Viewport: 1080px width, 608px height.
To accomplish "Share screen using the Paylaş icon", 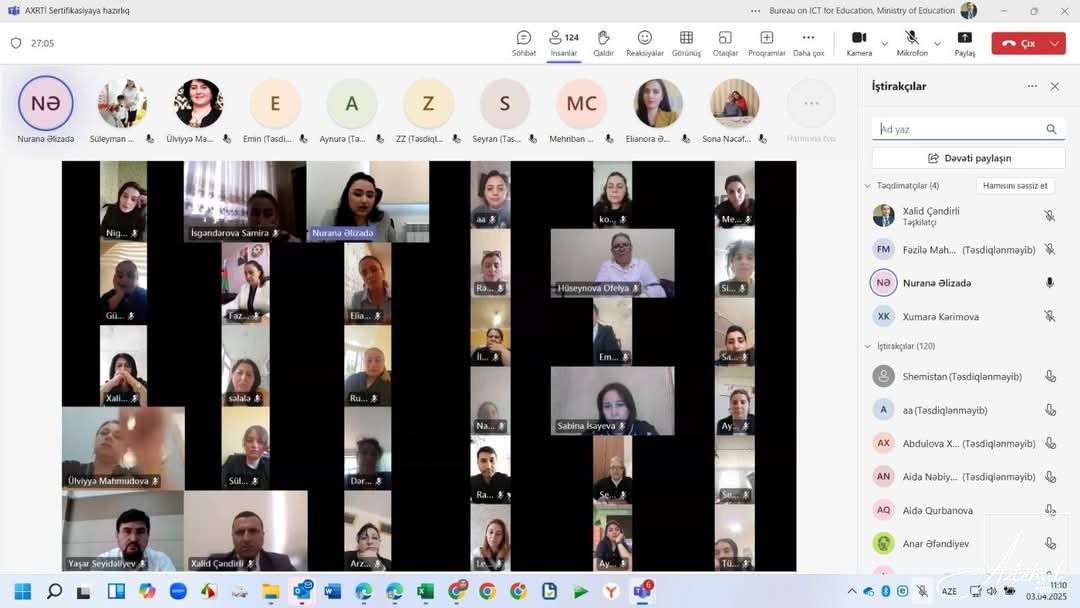I will [x=964, y=42].
